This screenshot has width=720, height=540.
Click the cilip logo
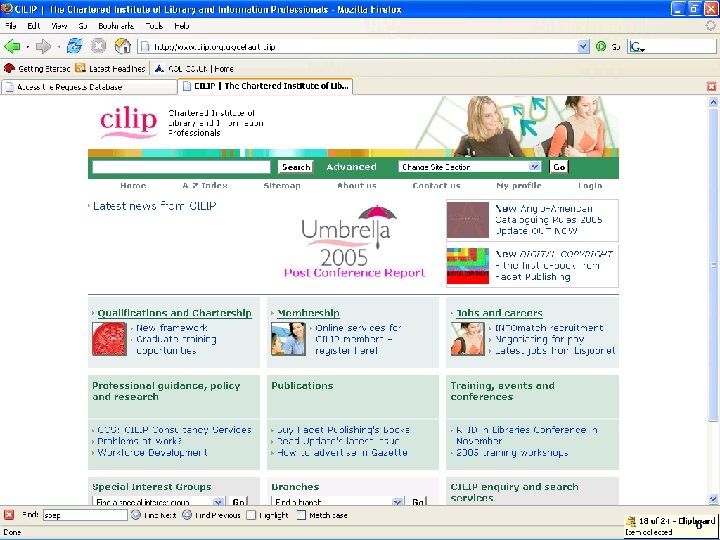(129, 122)
